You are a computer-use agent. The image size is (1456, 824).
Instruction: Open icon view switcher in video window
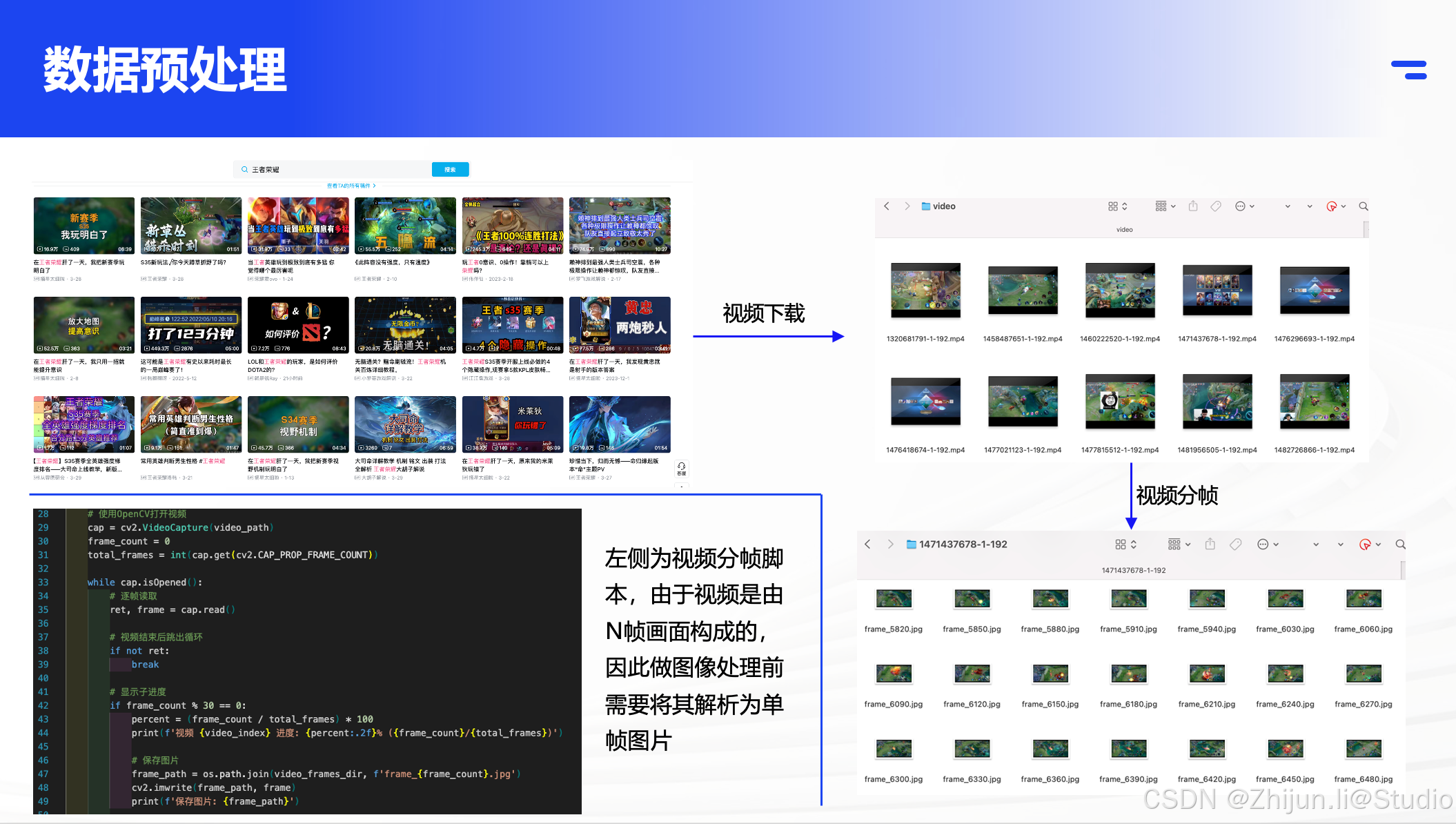[x=1117, y=206]
